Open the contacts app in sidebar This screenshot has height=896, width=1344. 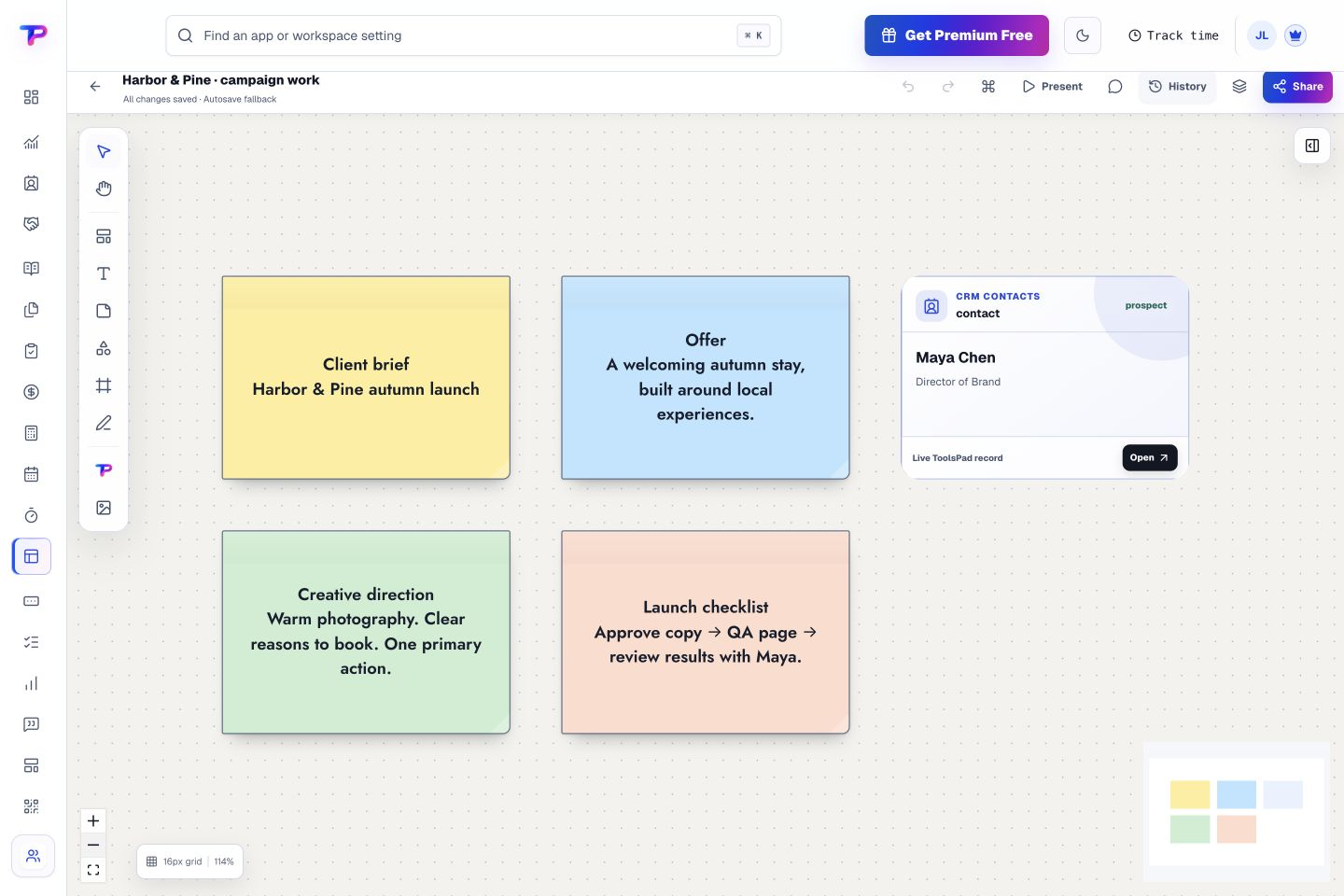click(x=31, y=183)
